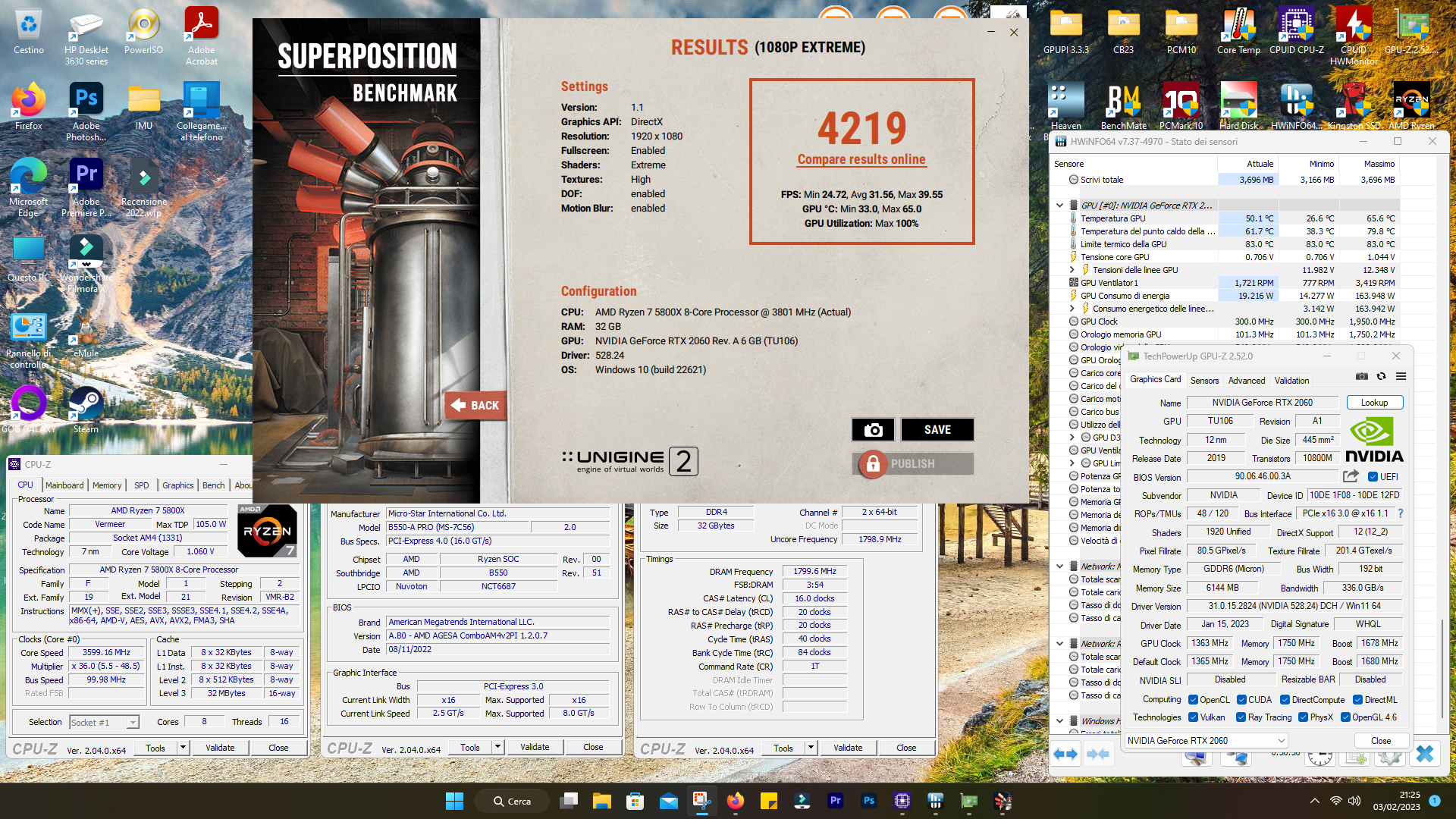Toggle the CUDA checkbox
Viewport: 1456px width, 819px height.
pos(1241,700)
